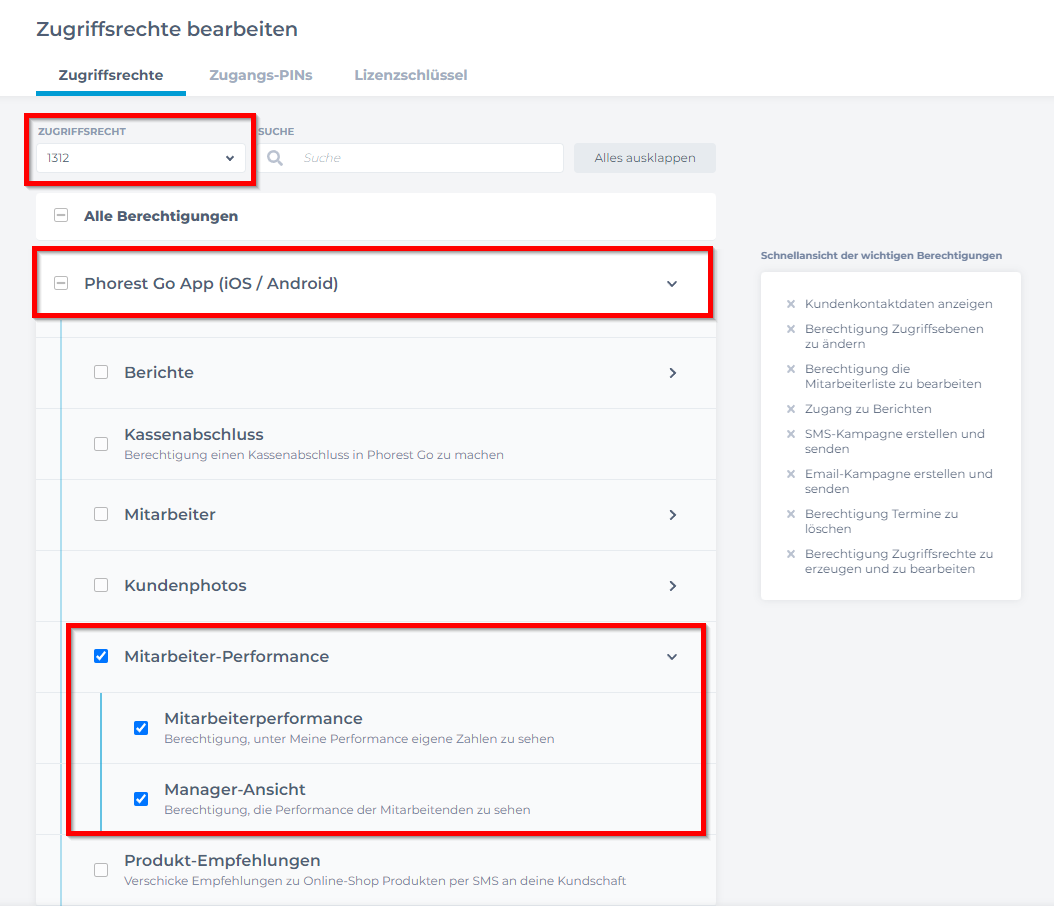Enable the Berichte checkbox

coord(101,372)
